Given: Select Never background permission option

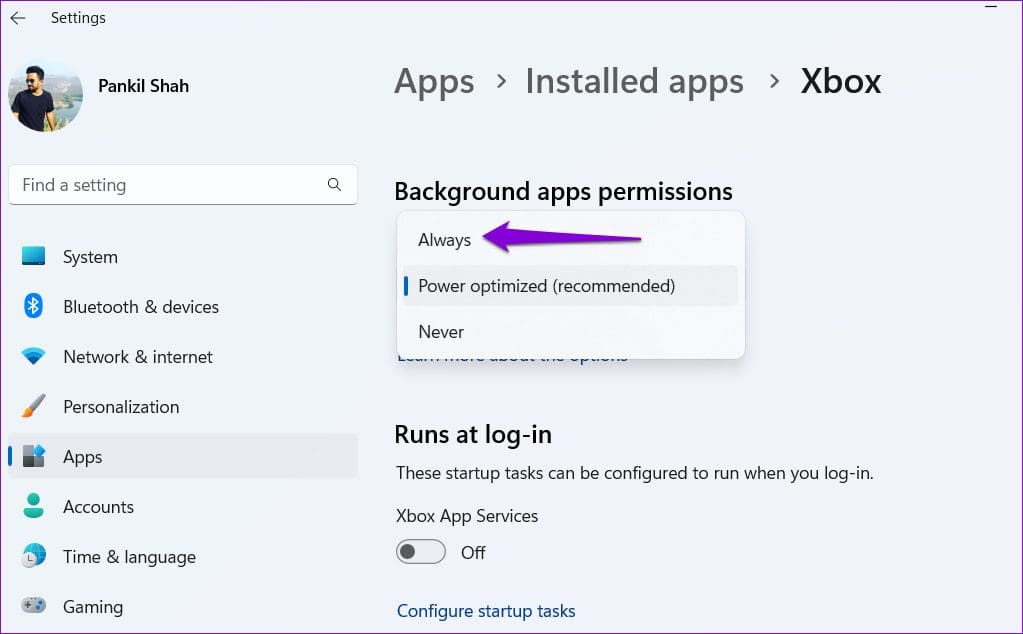Looking at the screenshot, I should point(570,331).
